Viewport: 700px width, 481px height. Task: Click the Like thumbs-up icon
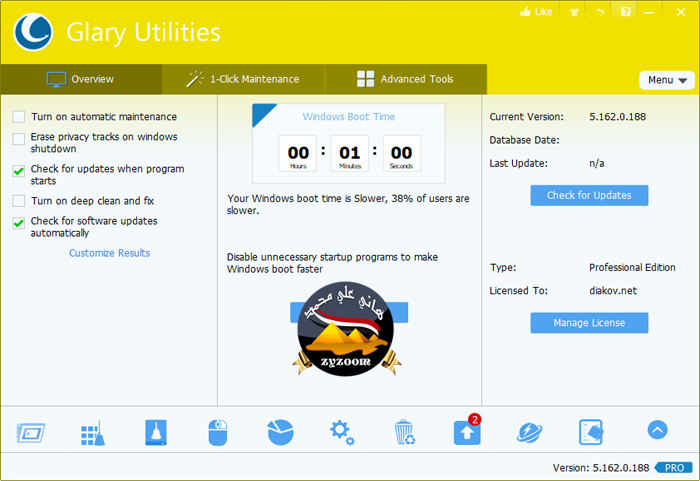pyautogui.click(x=536, y=12)
